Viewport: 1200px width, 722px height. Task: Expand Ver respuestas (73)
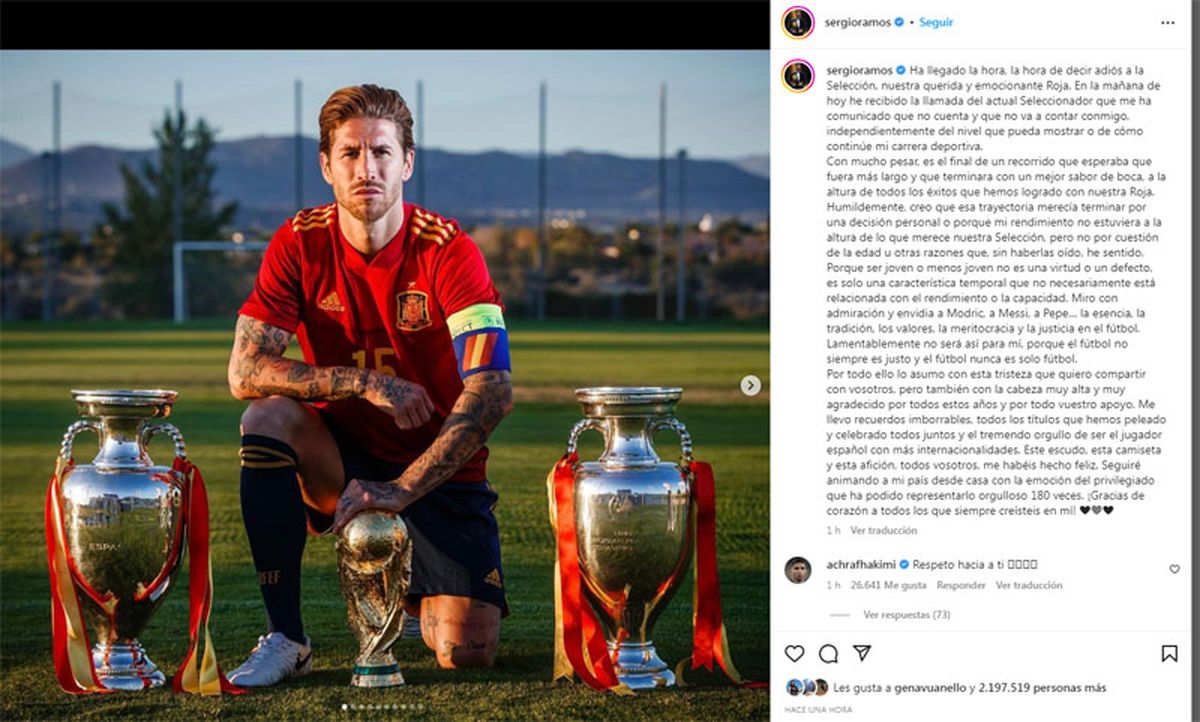tap(906, 614)
